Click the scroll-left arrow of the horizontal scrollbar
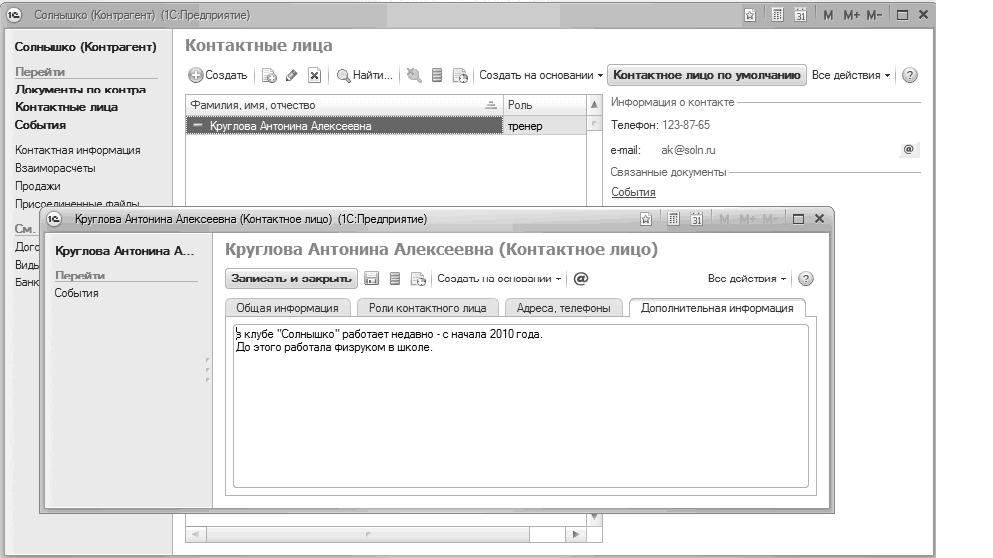Screen dimensions: 993x558 (x=196, y=534)
